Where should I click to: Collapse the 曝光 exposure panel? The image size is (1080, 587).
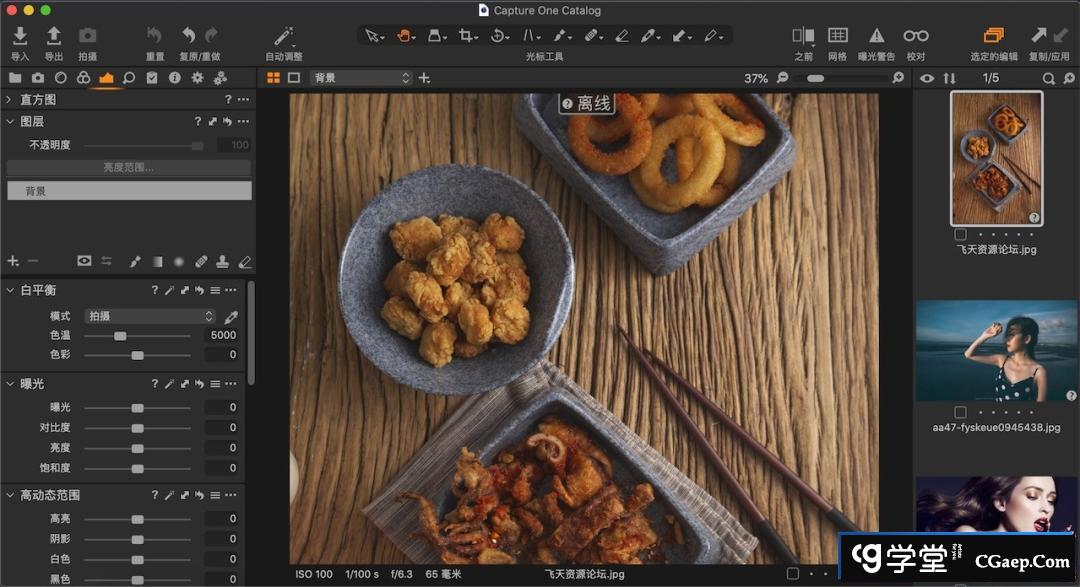pos(9,384)
